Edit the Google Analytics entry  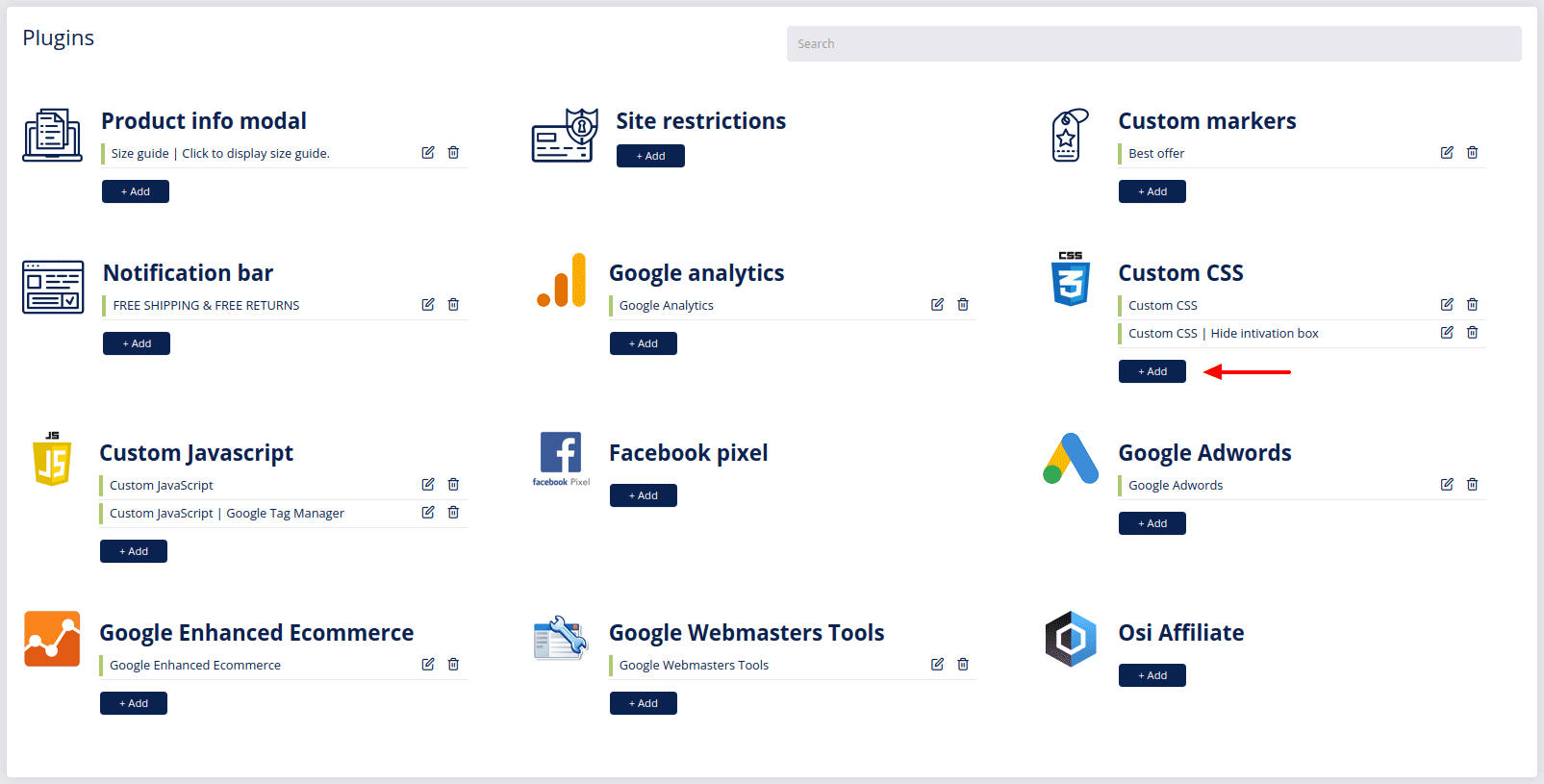point(937,304)
